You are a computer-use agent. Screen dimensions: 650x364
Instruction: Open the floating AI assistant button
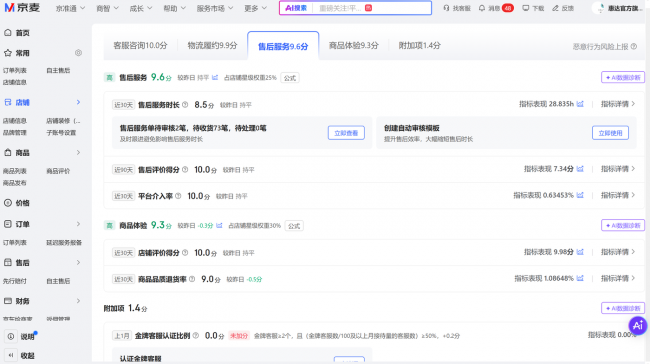(x=638, y=325)
